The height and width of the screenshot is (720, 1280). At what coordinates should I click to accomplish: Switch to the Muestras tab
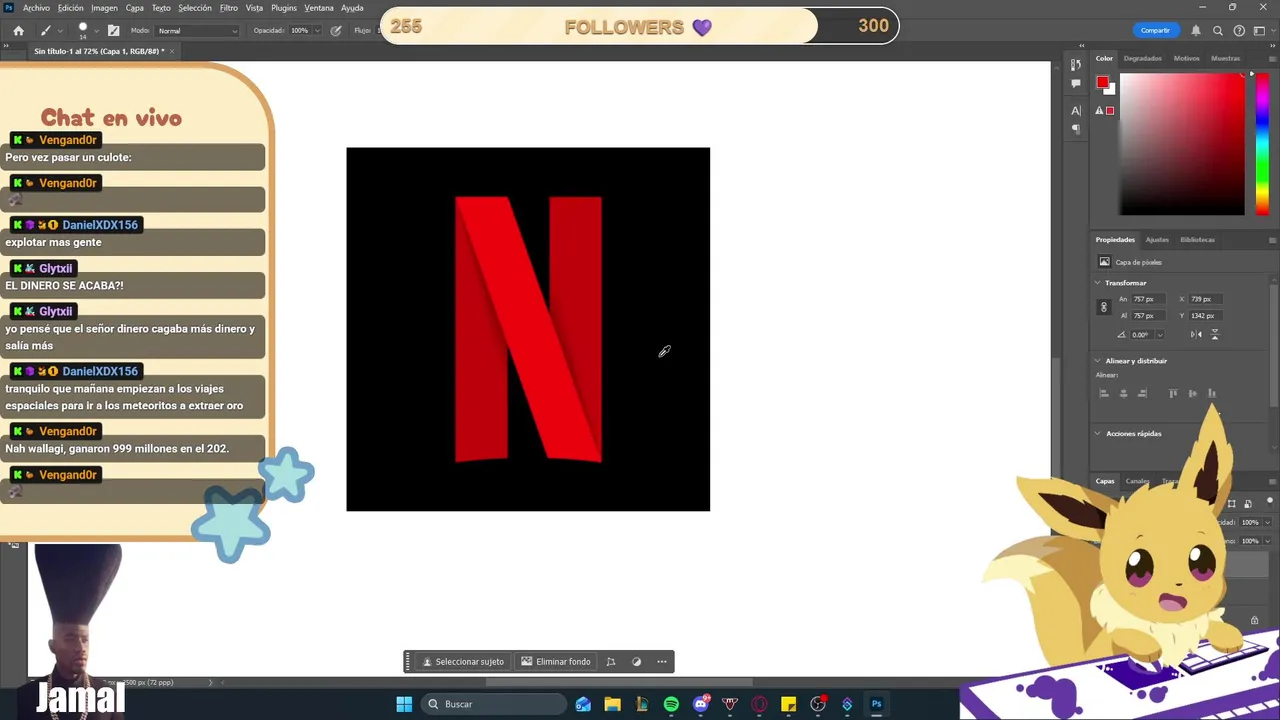1225,58
